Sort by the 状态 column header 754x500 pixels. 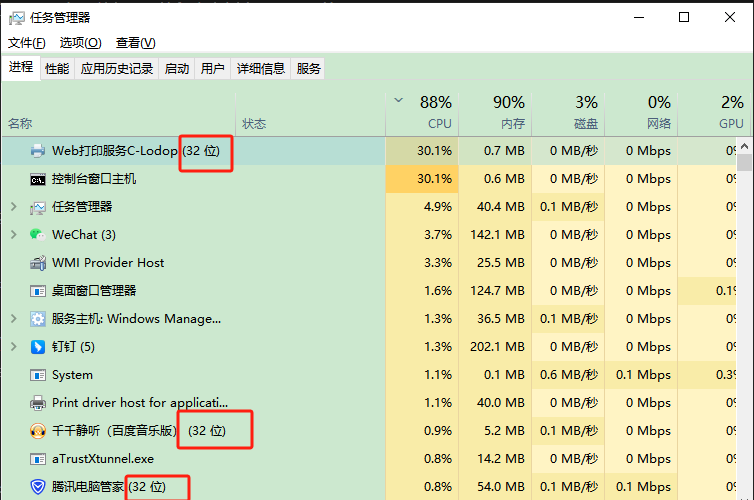click(x=311, y=114)
